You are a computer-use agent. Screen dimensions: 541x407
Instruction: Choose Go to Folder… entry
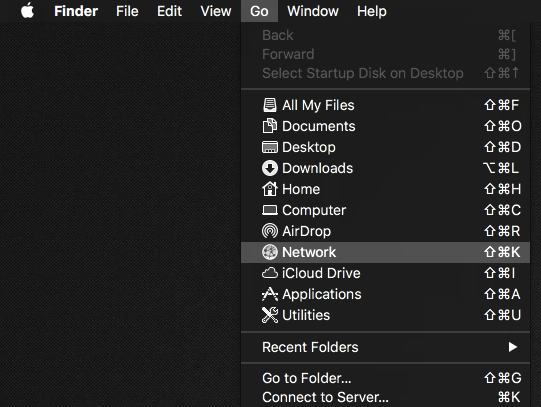pyautogui.click(x=385, y=378)
